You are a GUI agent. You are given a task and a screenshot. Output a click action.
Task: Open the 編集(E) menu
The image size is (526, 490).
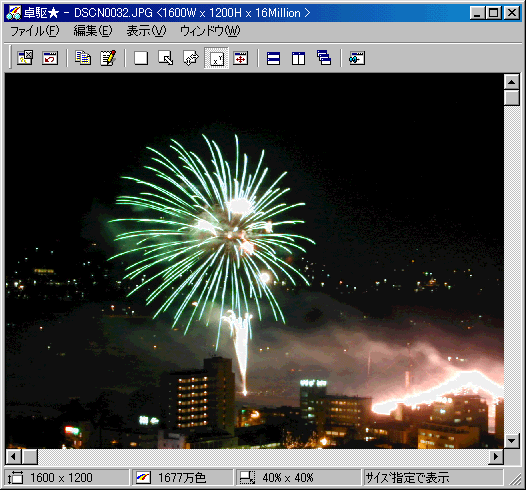tap(93, 31)
